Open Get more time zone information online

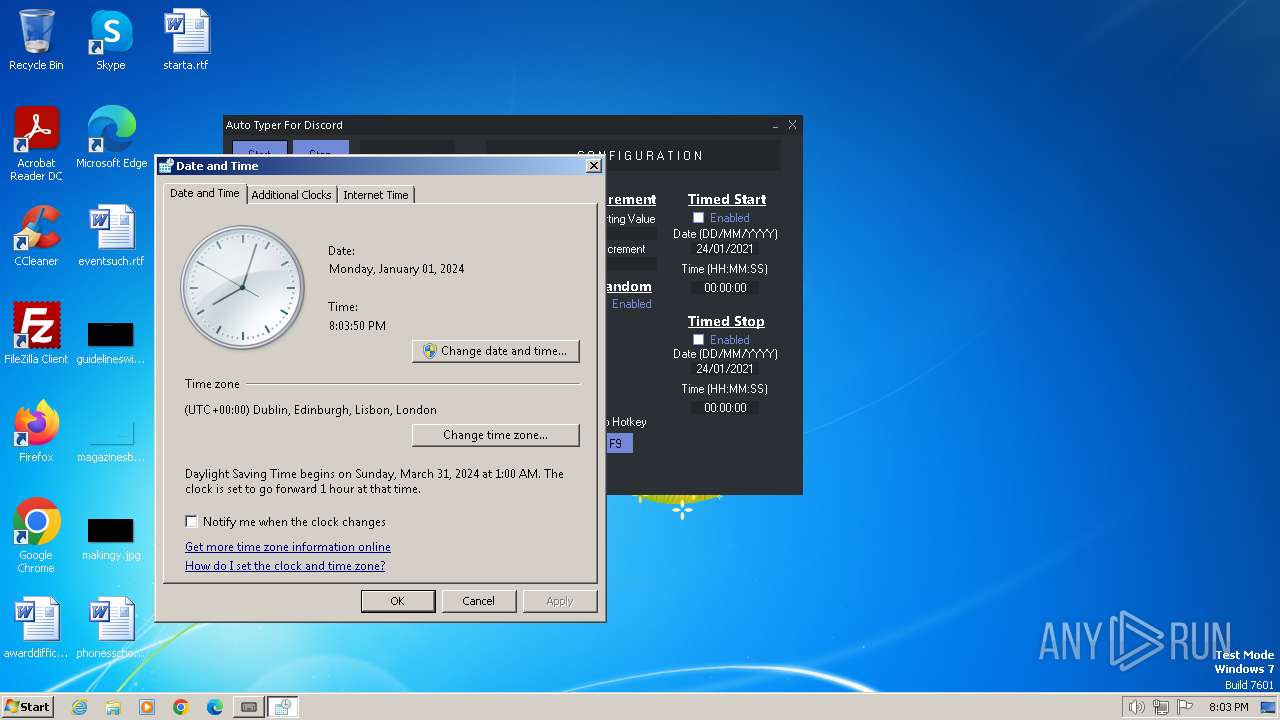pos(288,547)
